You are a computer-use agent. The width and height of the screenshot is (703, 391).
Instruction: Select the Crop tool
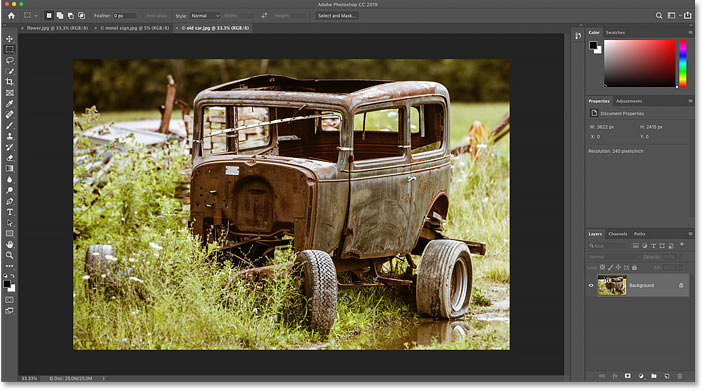(9, 82)
